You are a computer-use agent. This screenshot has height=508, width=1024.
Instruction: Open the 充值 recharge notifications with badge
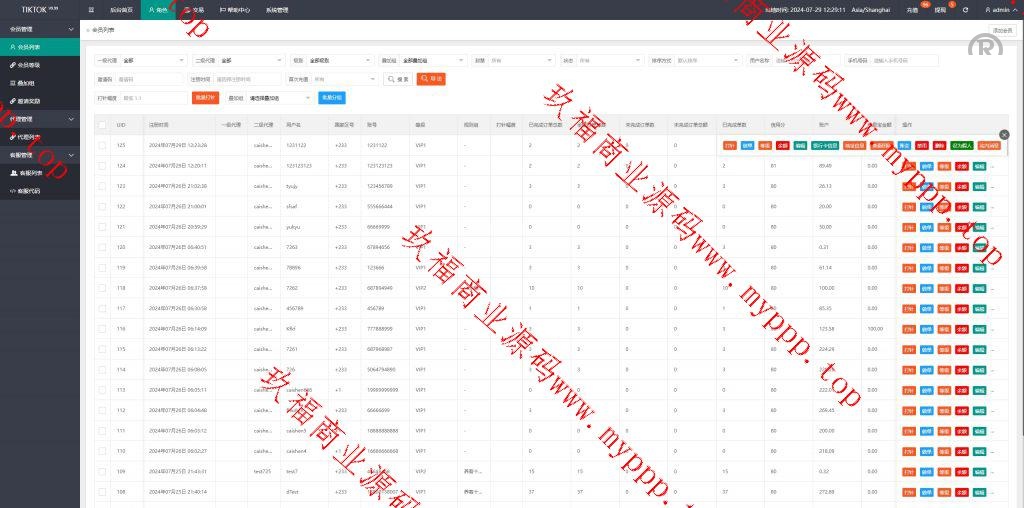click(x=912, y=9)
